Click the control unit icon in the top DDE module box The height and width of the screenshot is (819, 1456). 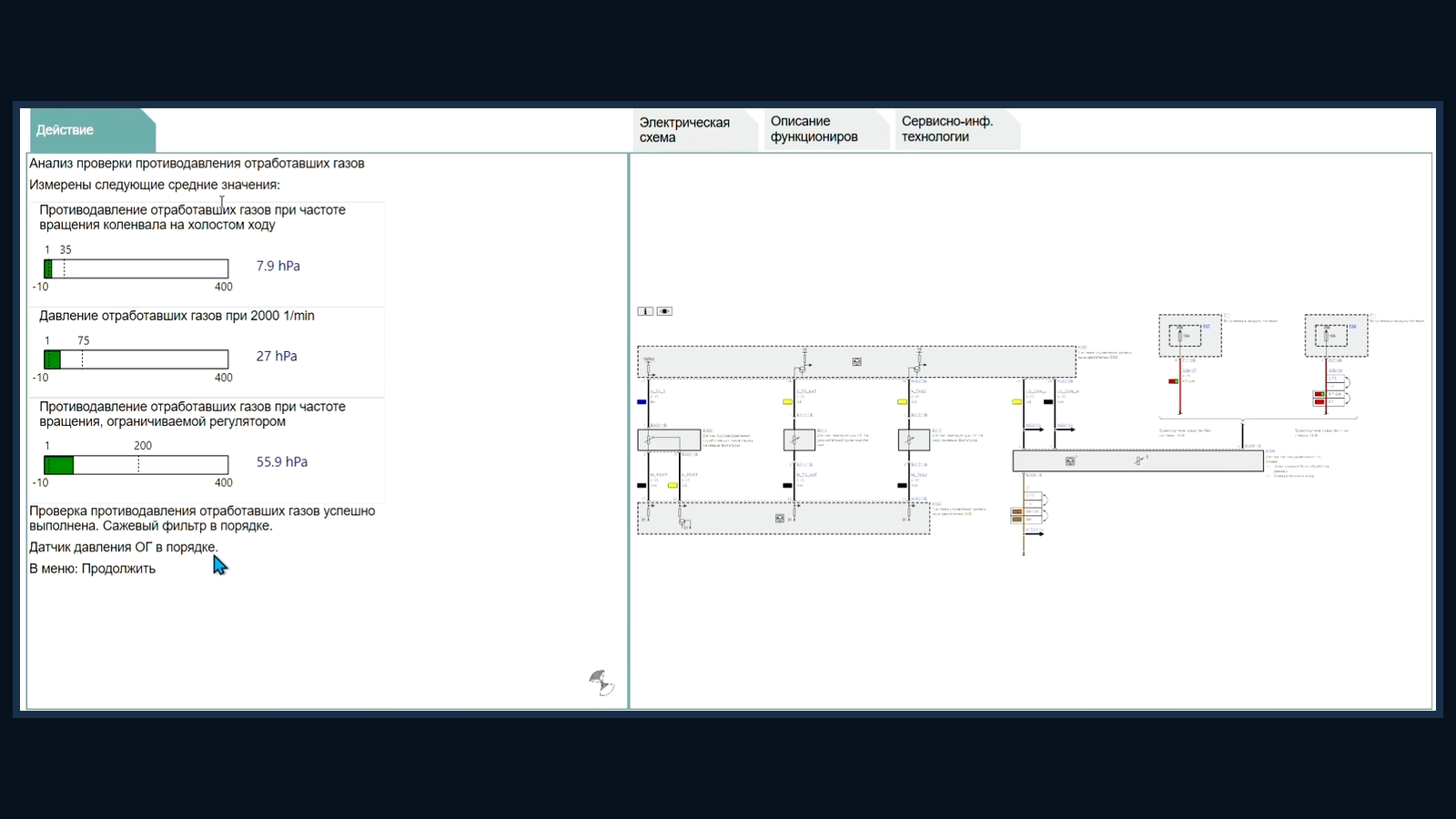tap(856, 362)
